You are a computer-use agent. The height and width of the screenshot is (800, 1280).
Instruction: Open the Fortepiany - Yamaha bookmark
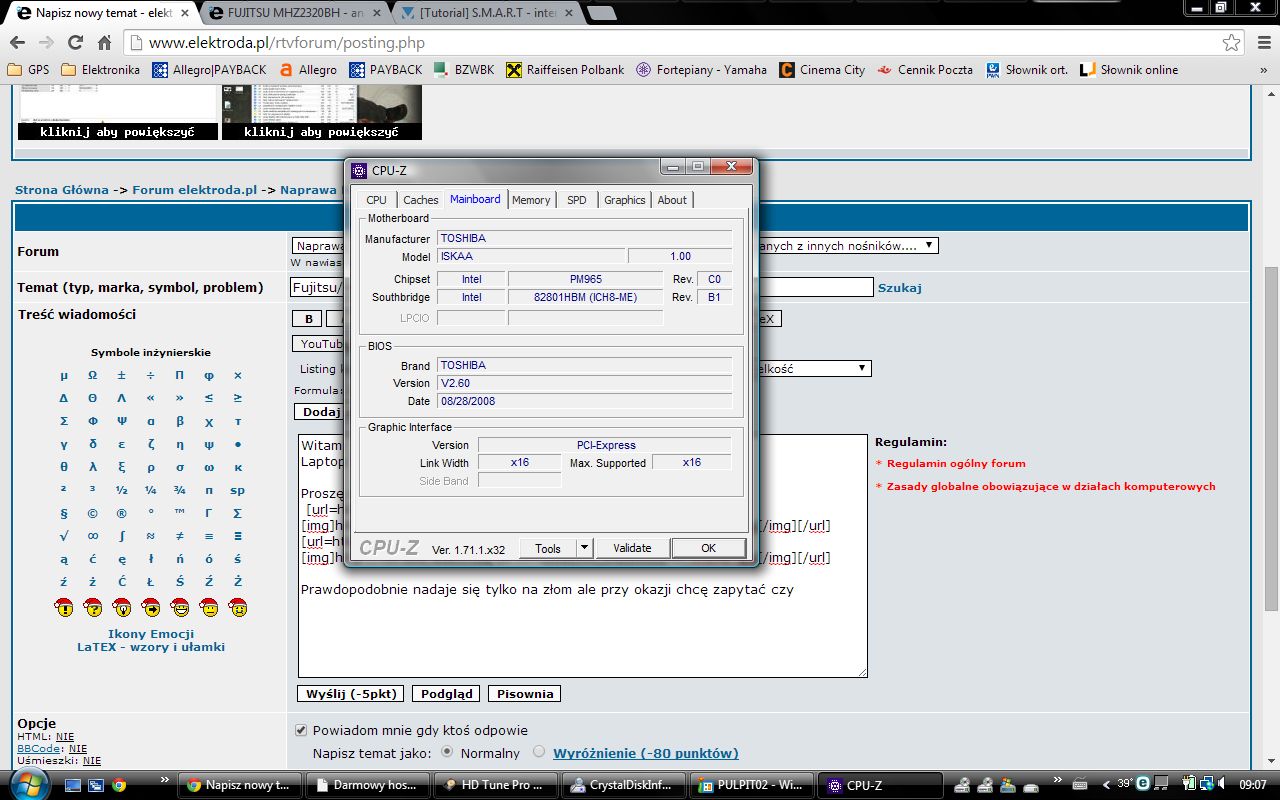pyautogui.click(x=702, y=70)
